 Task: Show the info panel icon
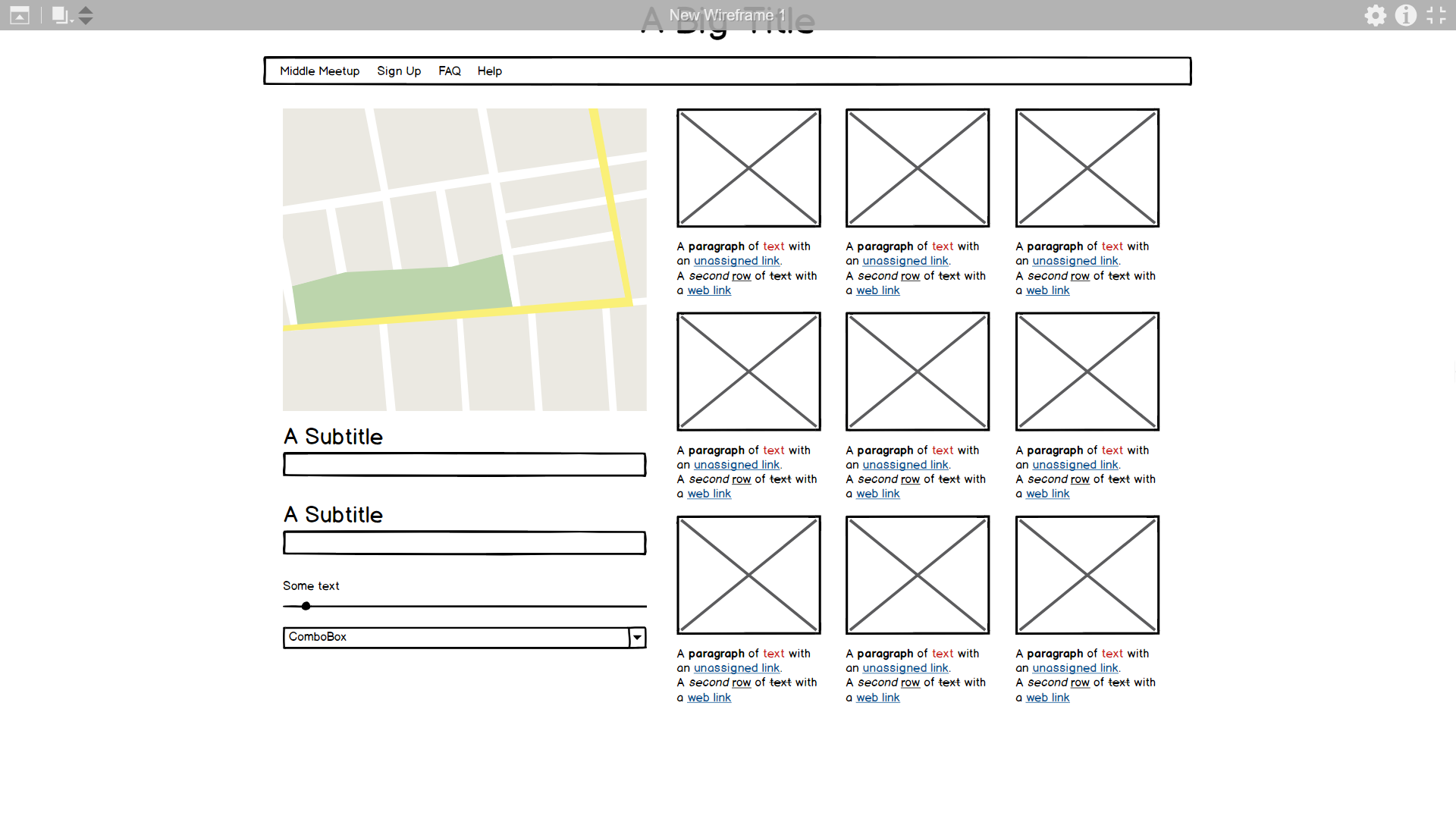click(x=1405, y=15)
